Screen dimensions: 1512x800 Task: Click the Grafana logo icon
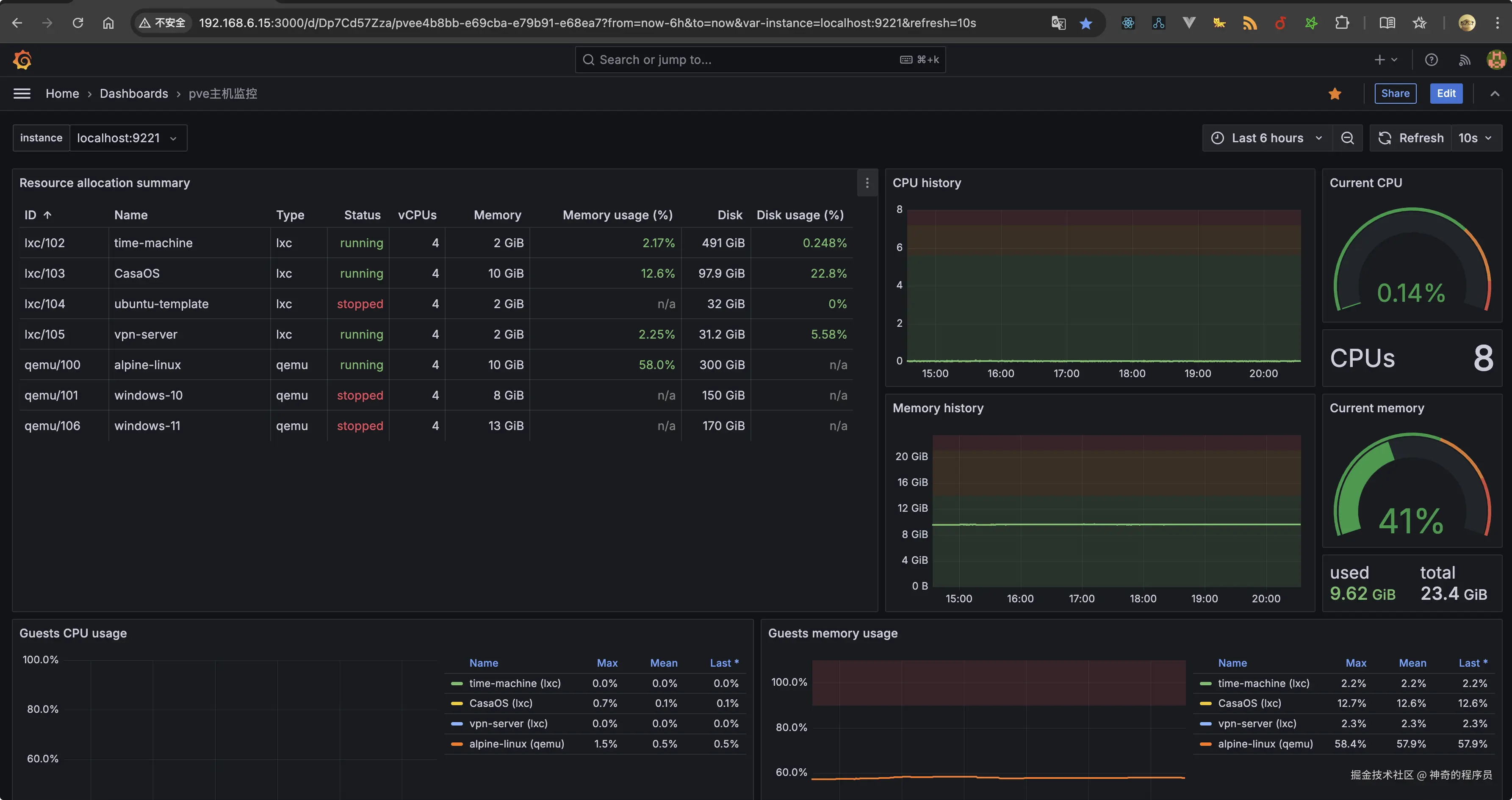click(22, 60)
